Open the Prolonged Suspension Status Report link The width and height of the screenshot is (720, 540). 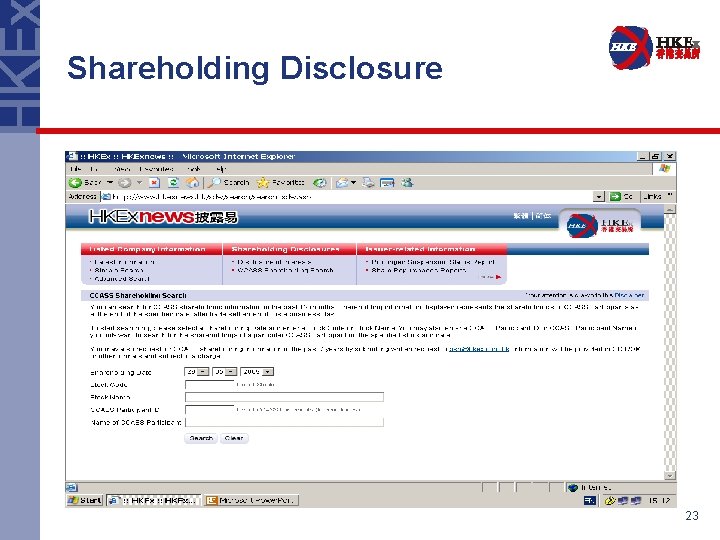[433, 262]
